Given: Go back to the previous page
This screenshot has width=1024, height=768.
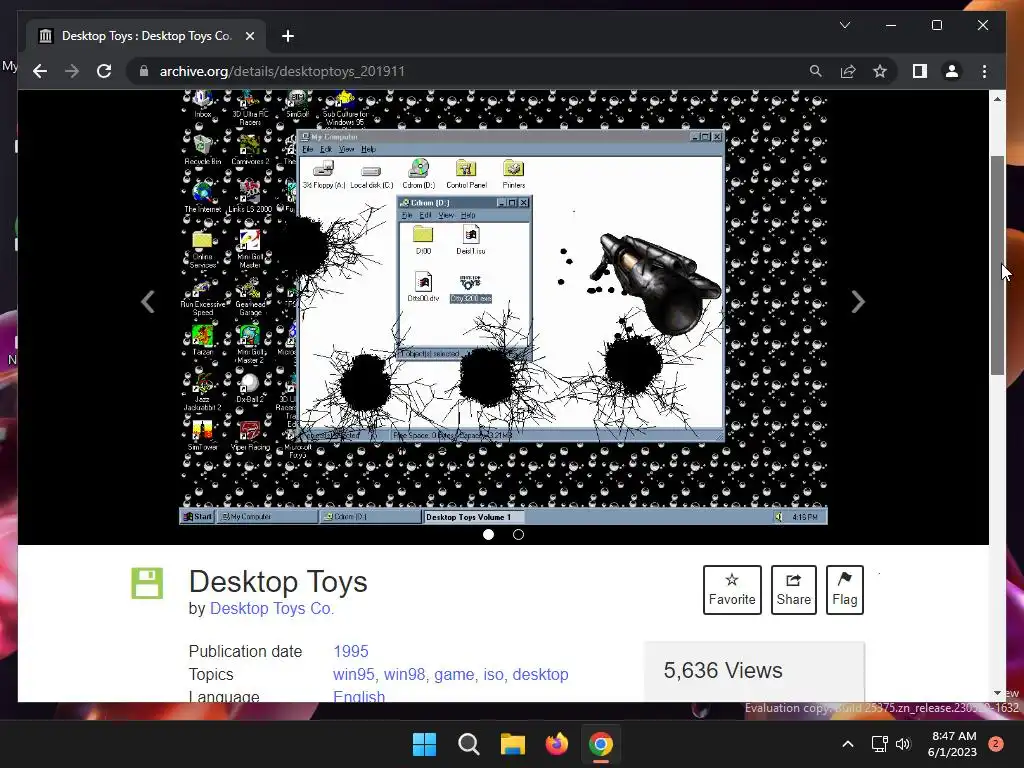Looking at the screenshot, I should [x=40, y=71].
